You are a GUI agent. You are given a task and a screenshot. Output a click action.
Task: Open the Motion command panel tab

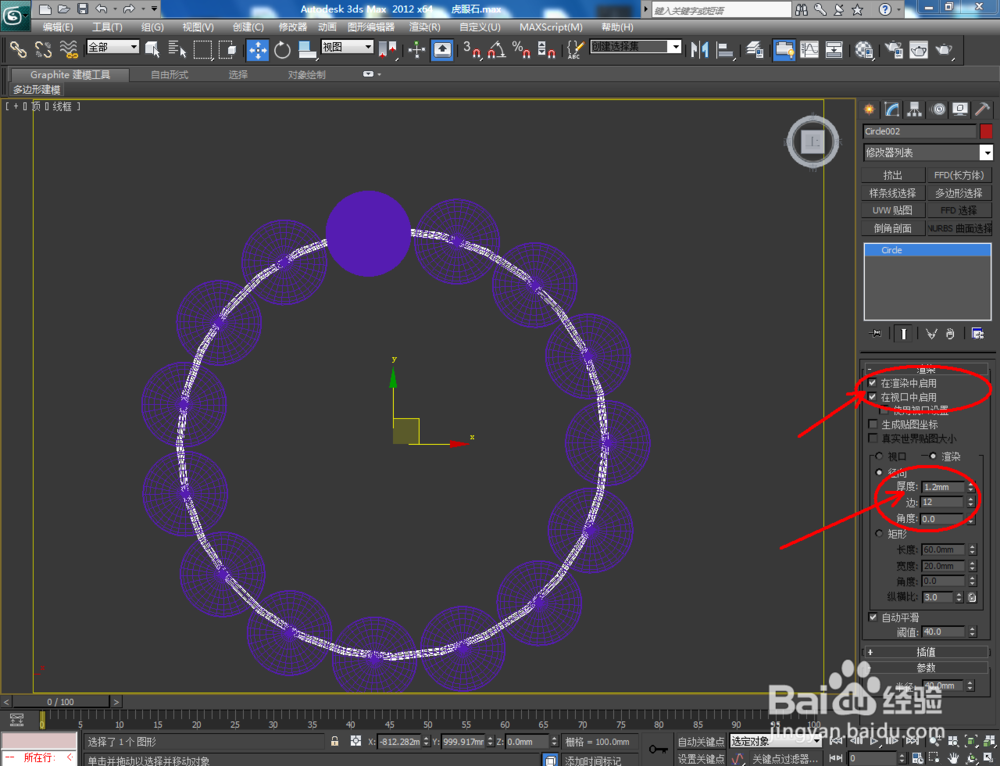click(938, 110)
